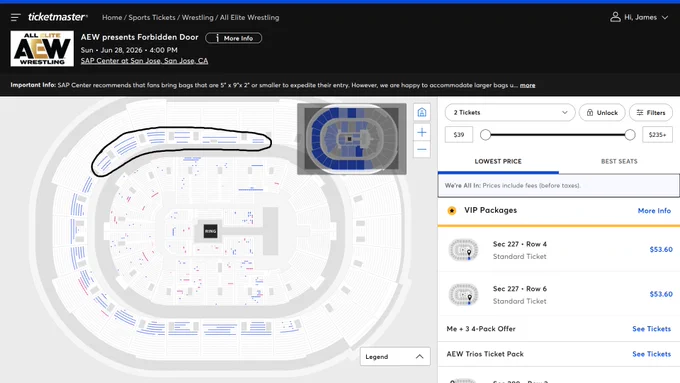Image resolution: width=680 pixels, height=383 pixels.
Task: Expand the Hi, James account chevron
Action: point(665,17)
